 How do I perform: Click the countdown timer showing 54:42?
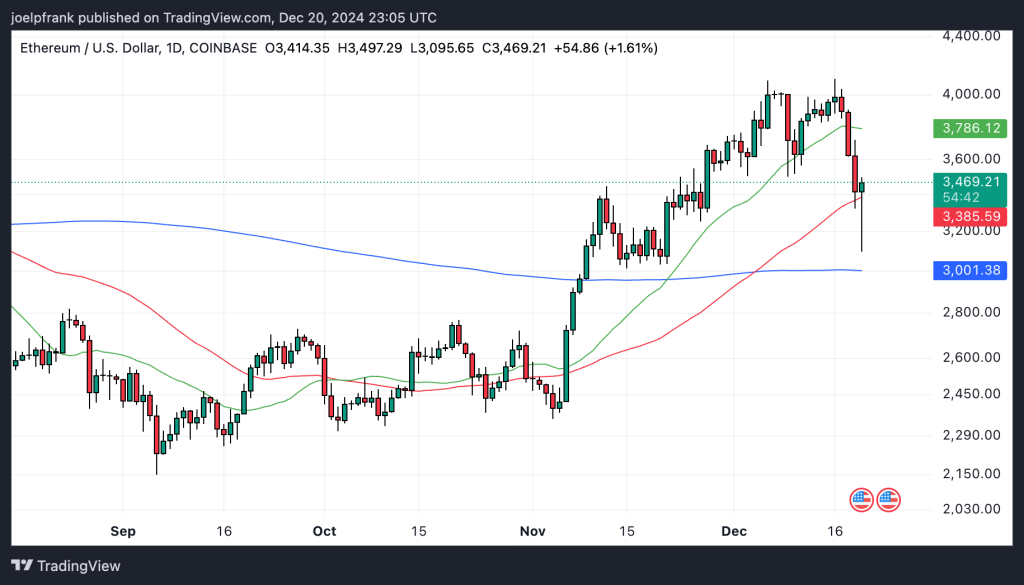968,199
